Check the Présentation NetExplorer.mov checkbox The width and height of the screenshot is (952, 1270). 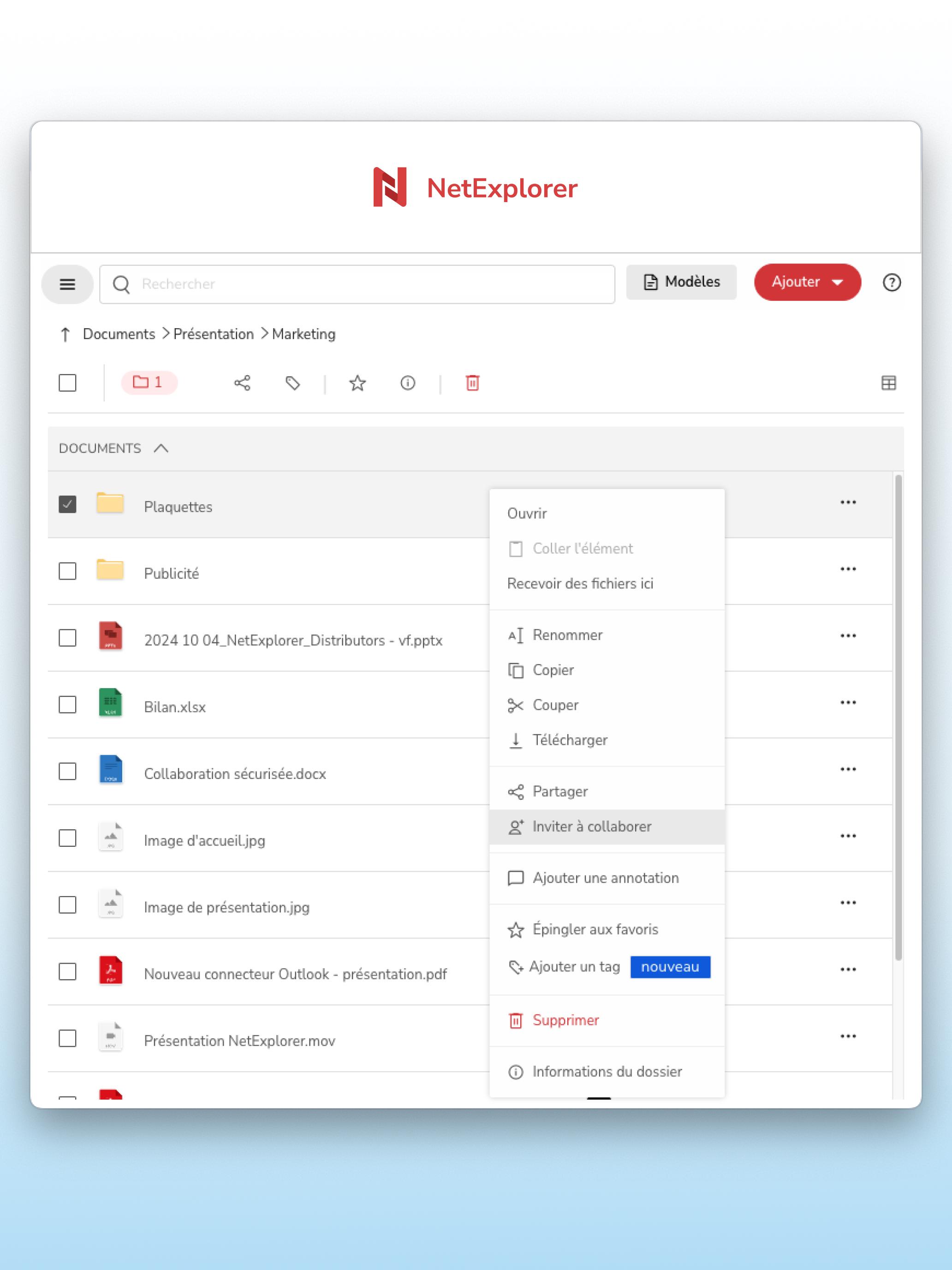pyautogui.click(x=68, y=1039)
